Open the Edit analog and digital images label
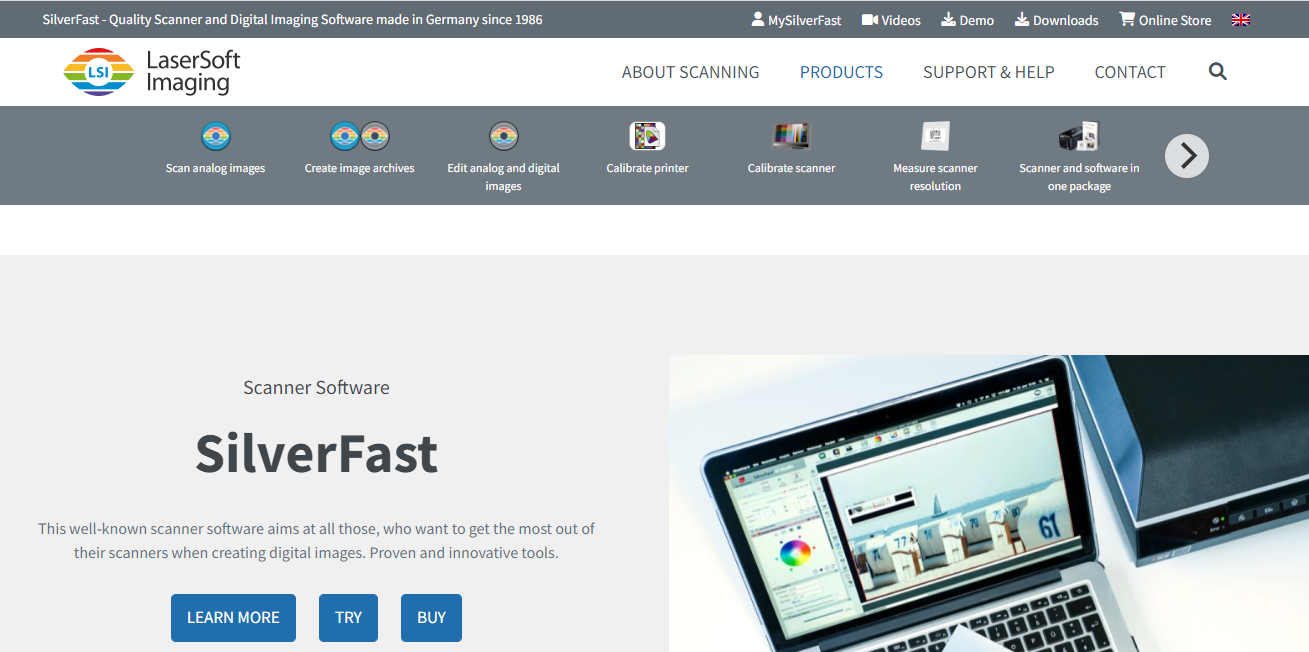The height and width of the screenshot is (652, 1309). (x=503, y=177)
